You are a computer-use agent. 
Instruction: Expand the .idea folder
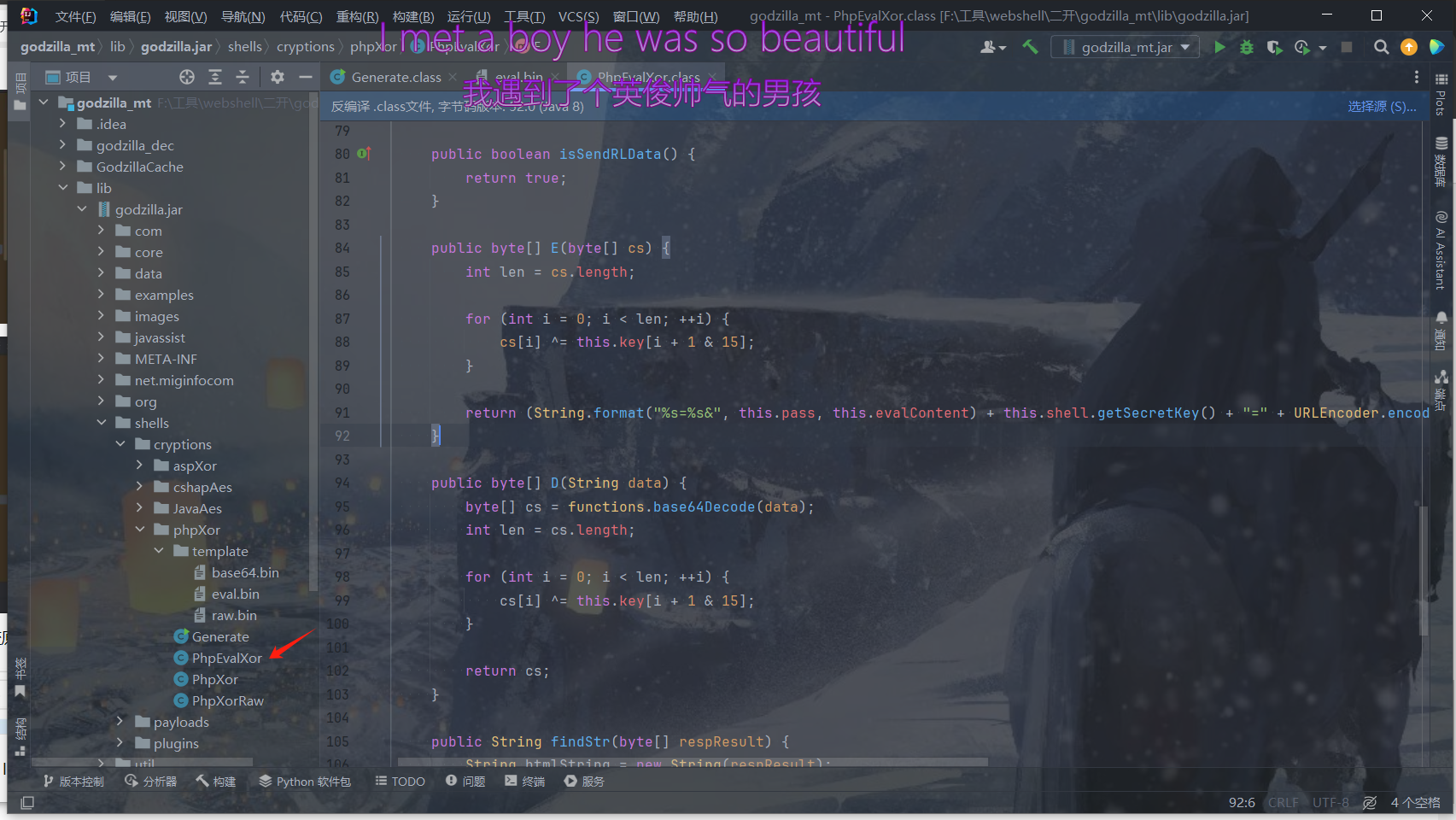tap(62, 124)
